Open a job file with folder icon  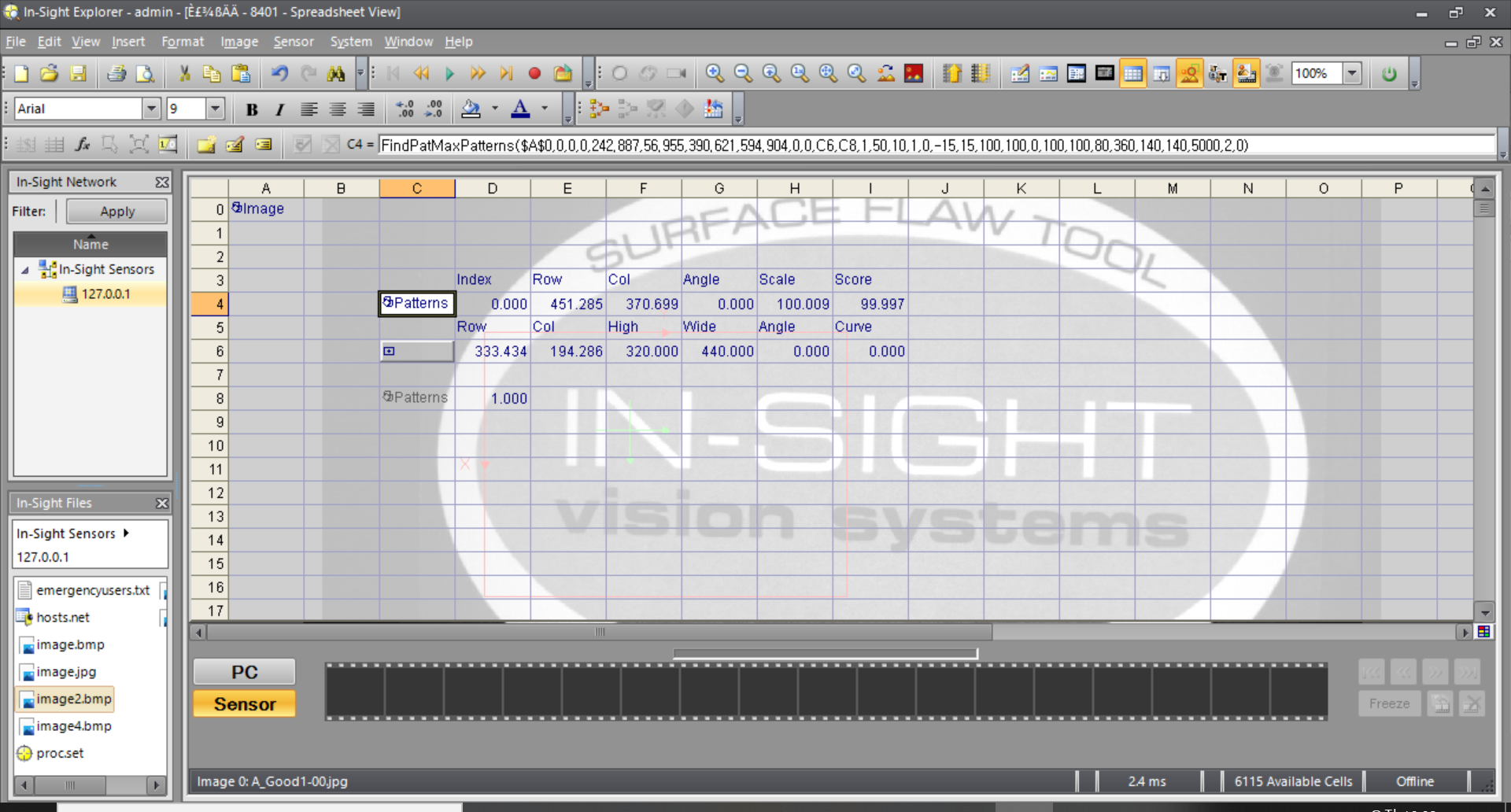click(49, 74)
